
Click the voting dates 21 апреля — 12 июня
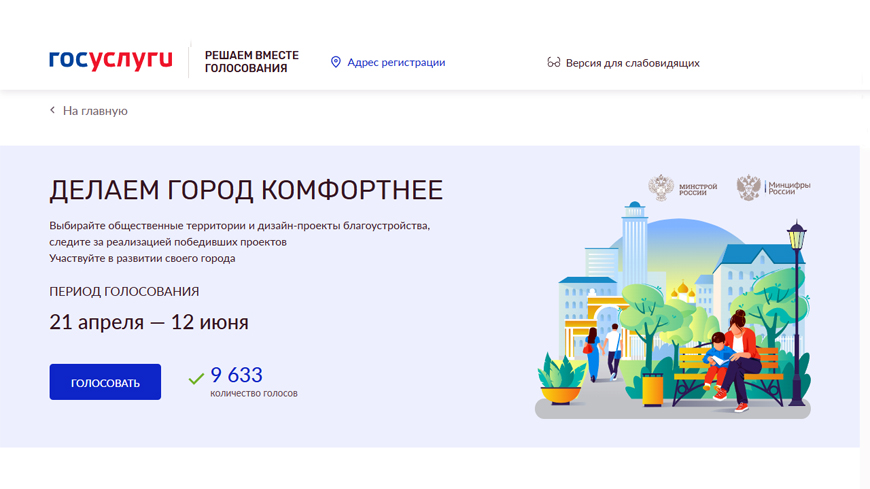click(x=149, y=322)
